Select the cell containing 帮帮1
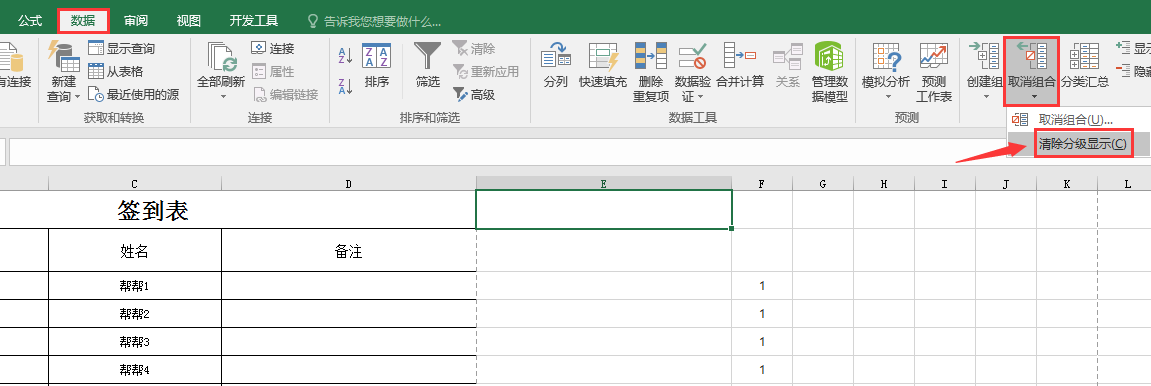Viewport: 1151px width, 386px height. (134, 285)
